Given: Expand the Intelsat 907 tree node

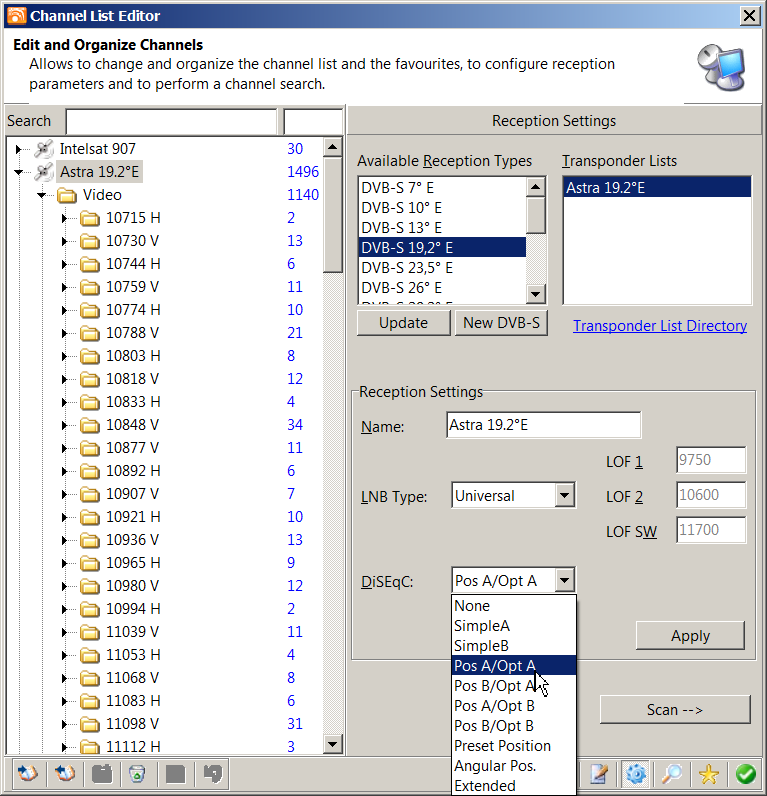Looking at the screenshot, I should click(x=18, y=149).
